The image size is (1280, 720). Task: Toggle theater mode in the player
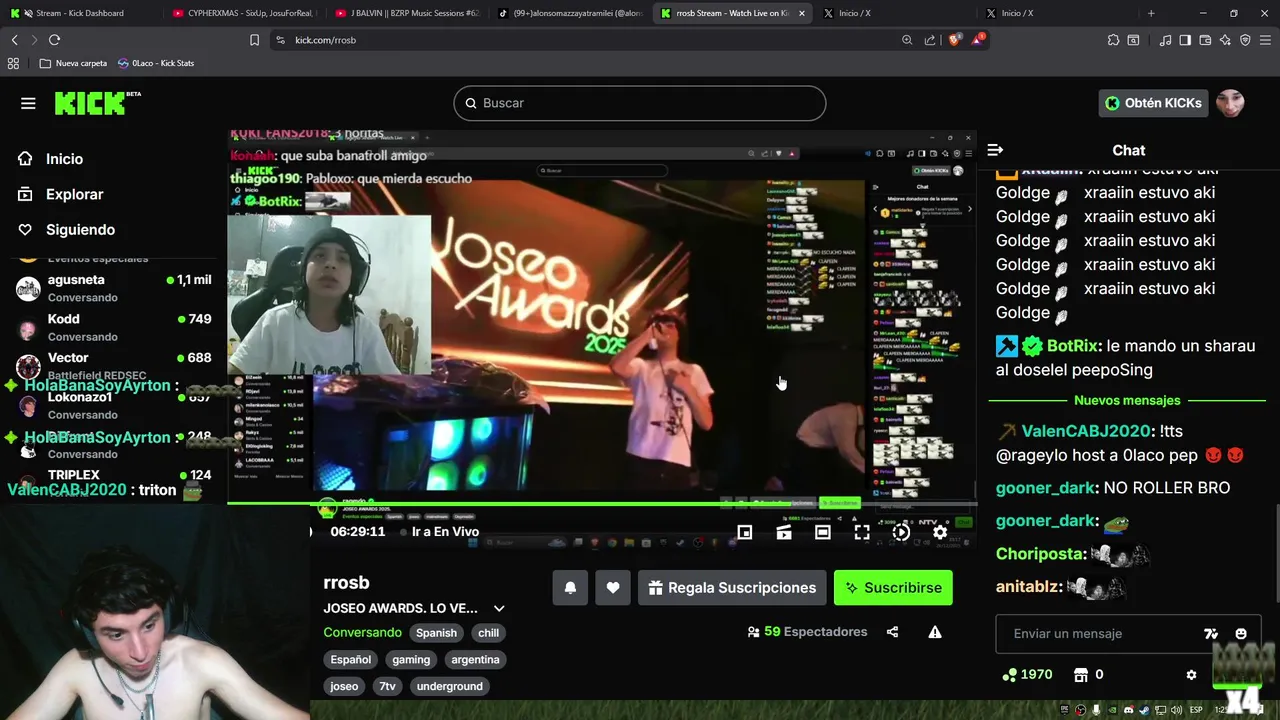click(823, 532)
